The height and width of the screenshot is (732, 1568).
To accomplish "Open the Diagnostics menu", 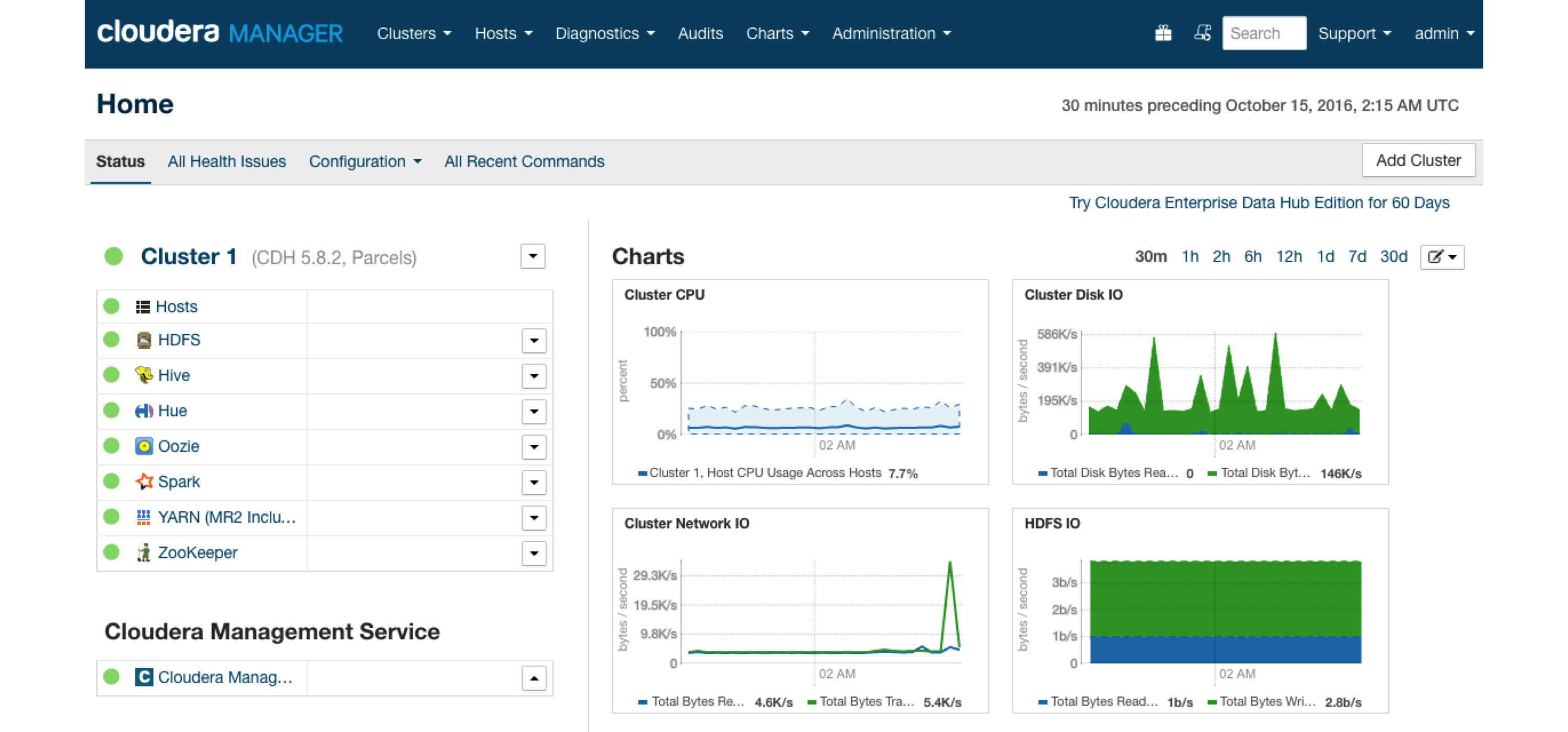I will (605, 33).
